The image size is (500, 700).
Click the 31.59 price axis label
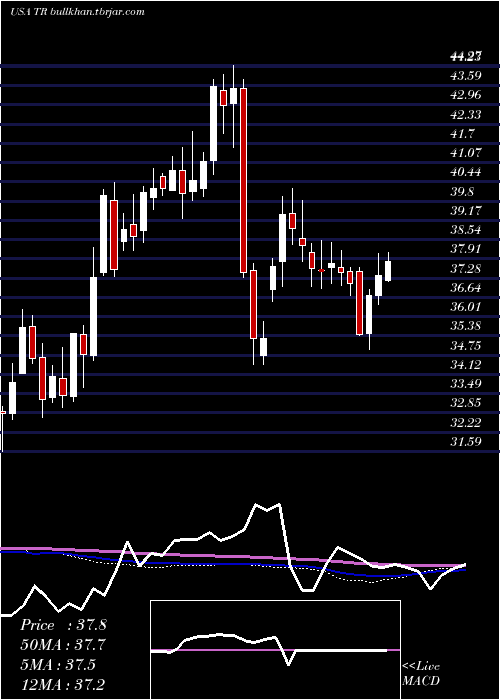coord(466,442)
